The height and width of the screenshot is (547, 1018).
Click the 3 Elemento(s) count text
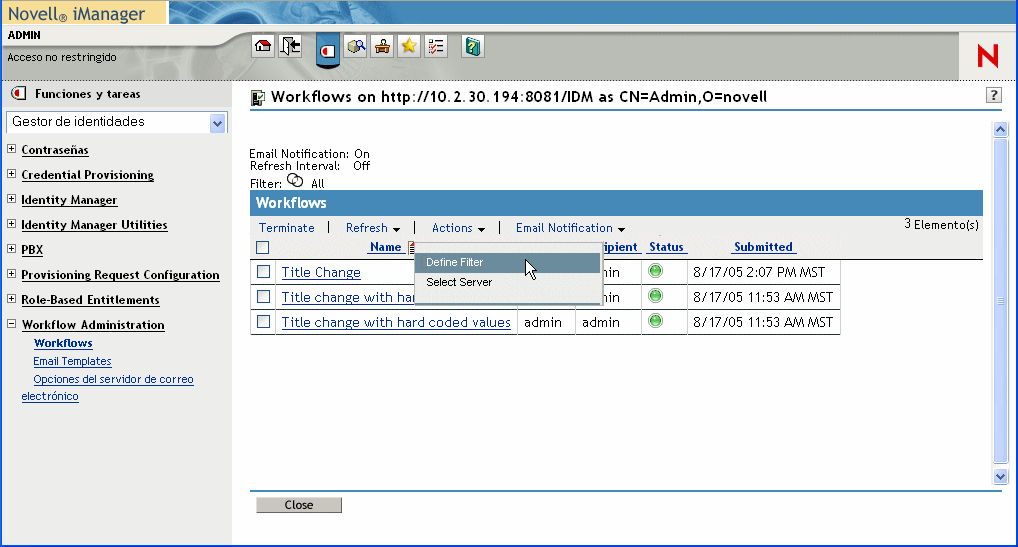pos(941,225)
